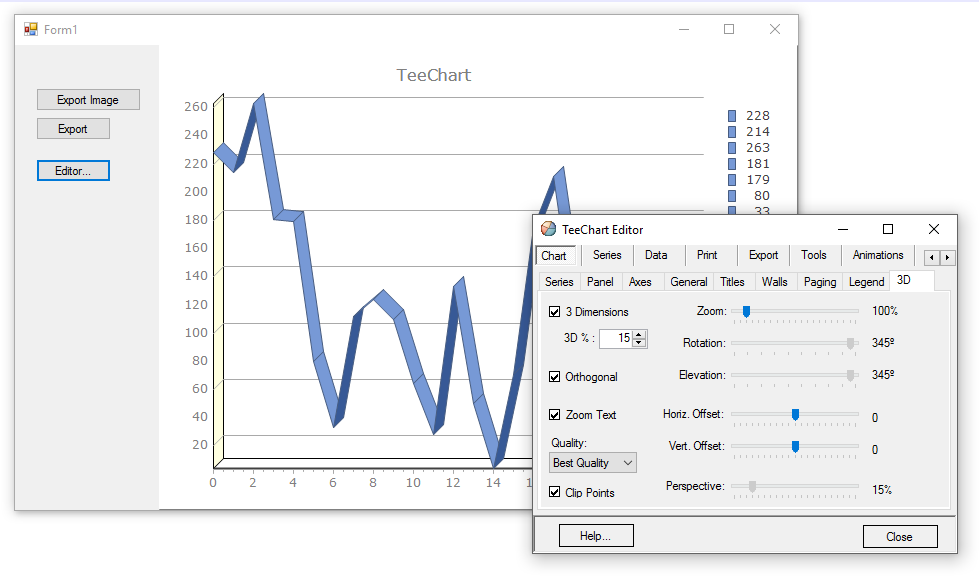979x579 pixels.
Task: Click the Form1 window application icon
Action: click(x=31, y=29)
